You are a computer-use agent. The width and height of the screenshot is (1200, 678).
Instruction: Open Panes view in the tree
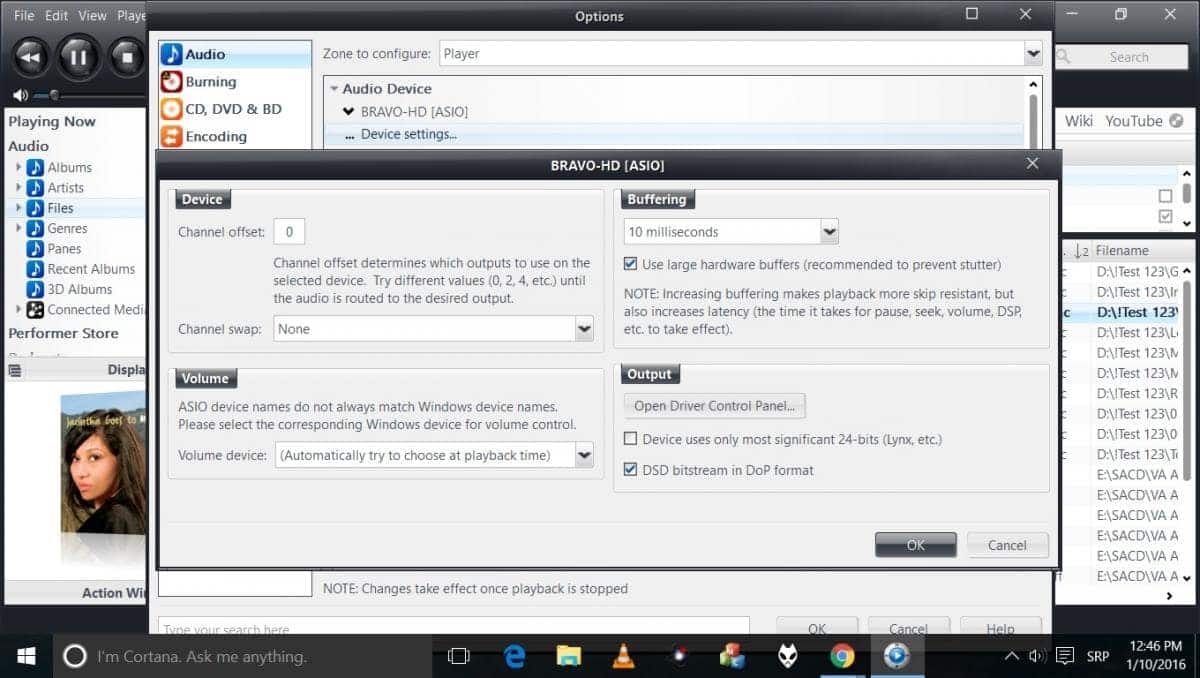64,249
